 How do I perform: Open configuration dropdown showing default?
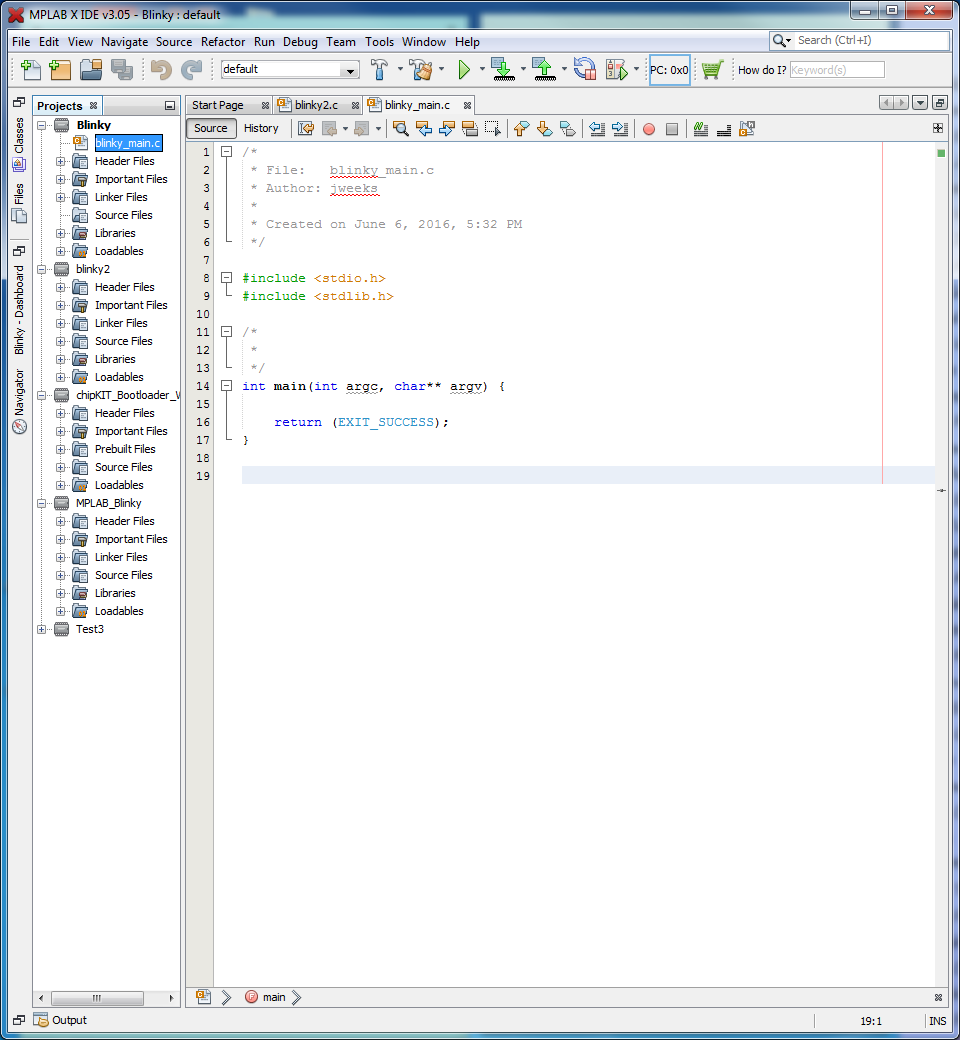click(x=290, y=69)
